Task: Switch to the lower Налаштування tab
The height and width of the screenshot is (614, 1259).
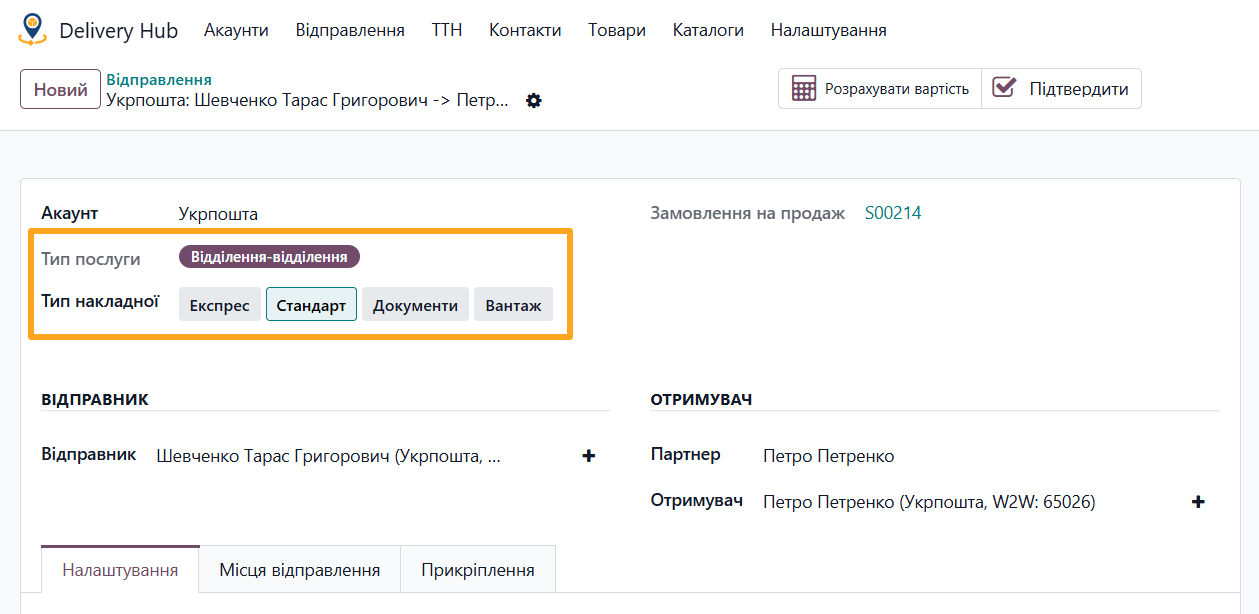Action: coord(120,570)
